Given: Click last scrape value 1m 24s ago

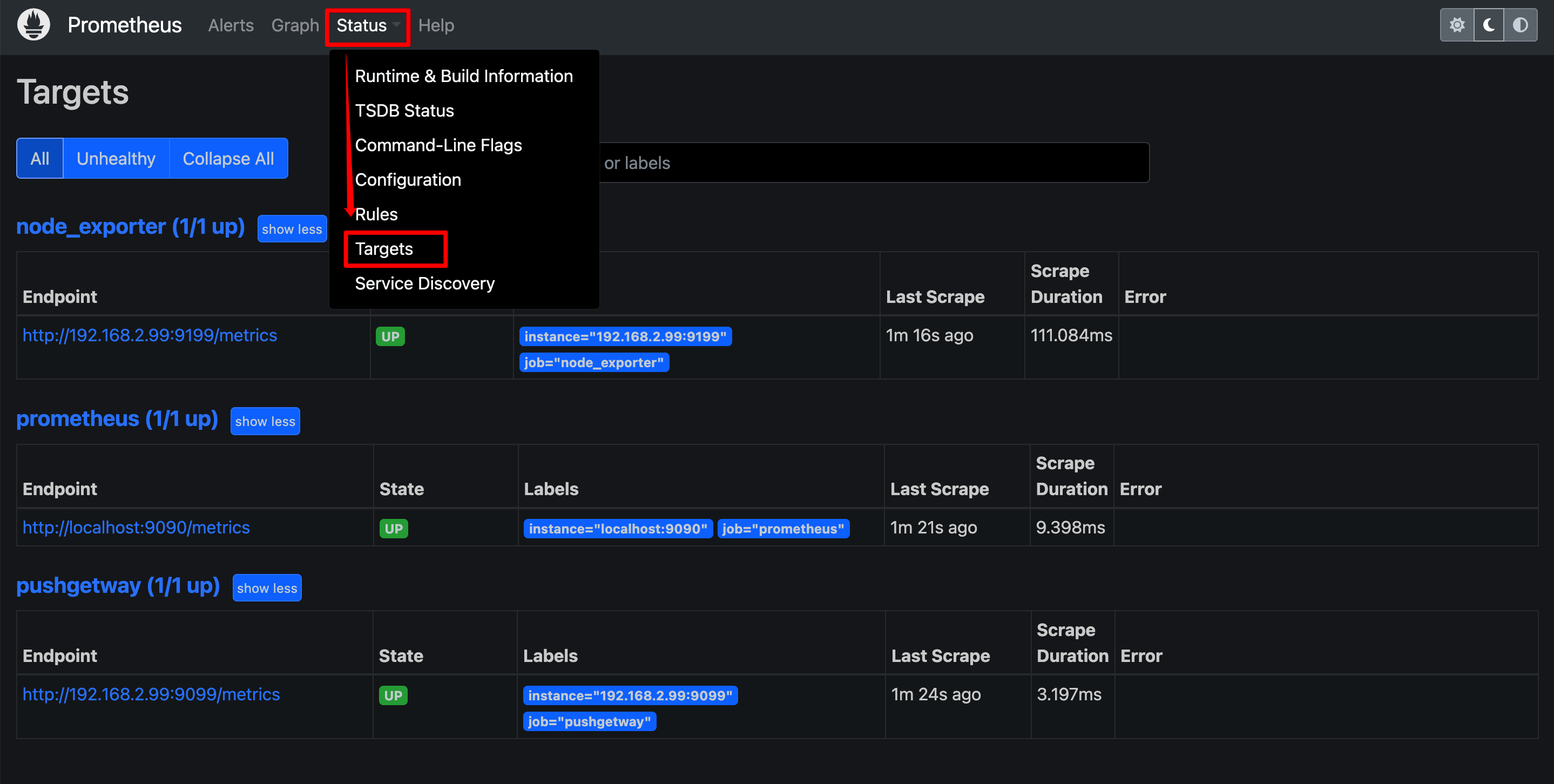Looking at the screenshot, I should point(936,694).
